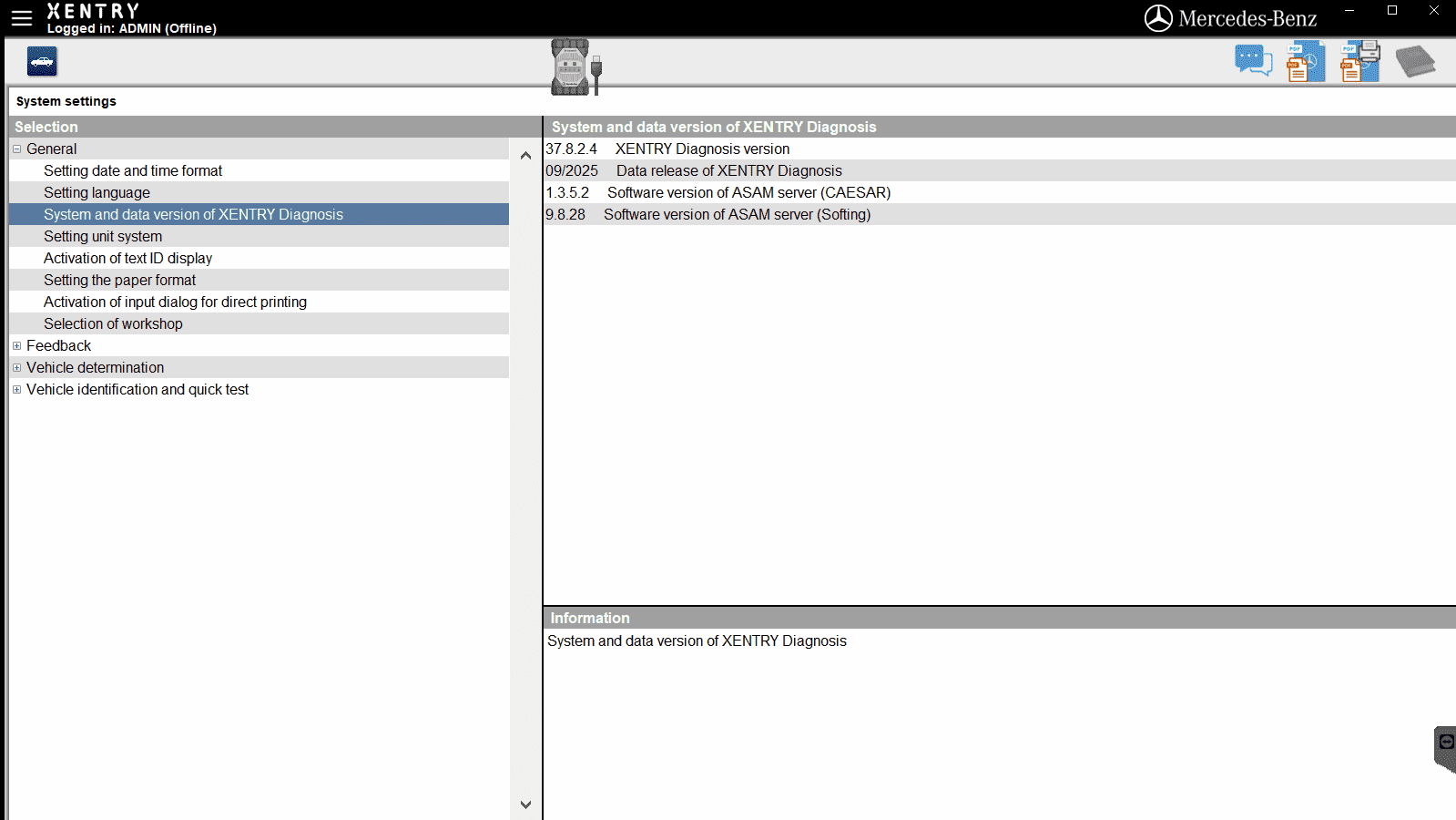Expand Vehicle identification and quick test node
The width and height of the screenshot is (1456, 820).
pyautogui.click(x=16, y=390)
